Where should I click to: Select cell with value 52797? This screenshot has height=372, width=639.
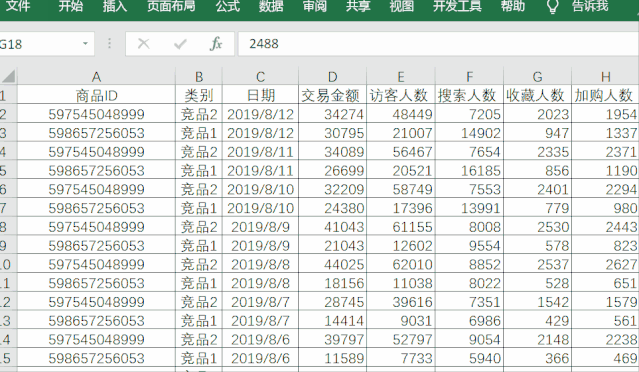point(401,339)
